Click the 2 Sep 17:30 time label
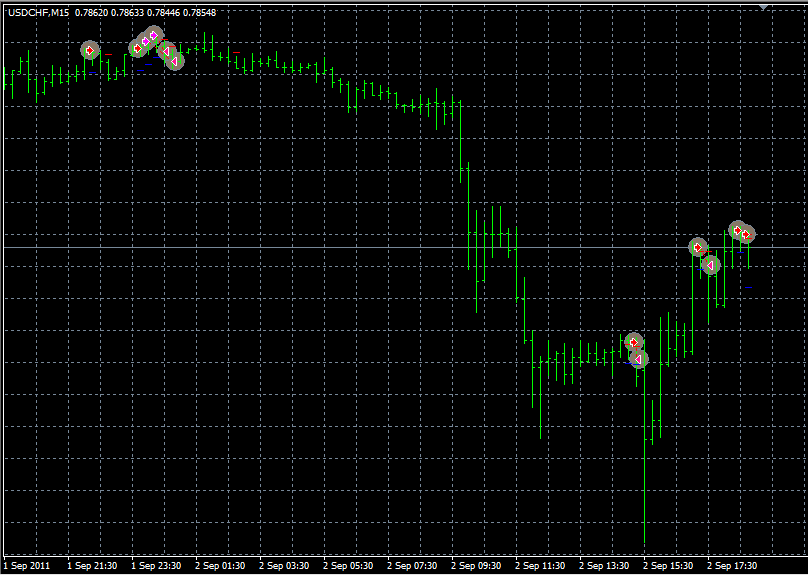This screenshot has height=576, width=808. (732, 566)
